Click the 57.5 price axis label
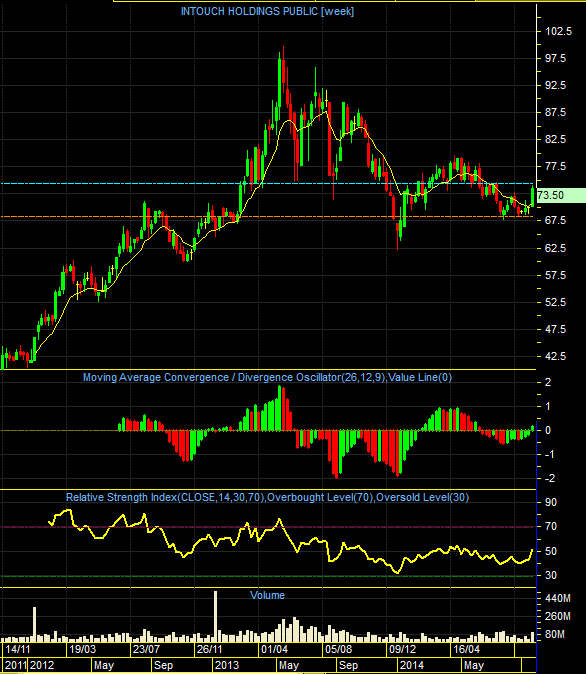Image resolution: width=586 pixels, height=674 pixels. click(555, 276)
